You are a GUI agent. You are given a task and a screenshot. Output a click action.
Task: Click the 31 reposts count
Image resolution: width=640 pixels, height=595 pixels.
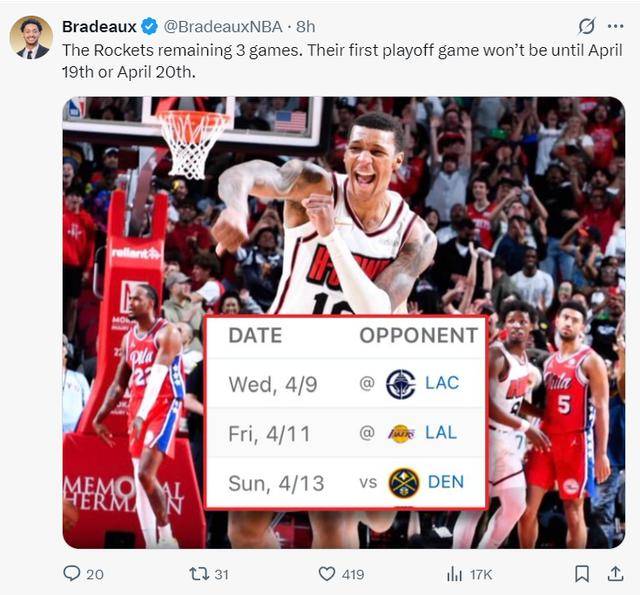tap(222, 575)
